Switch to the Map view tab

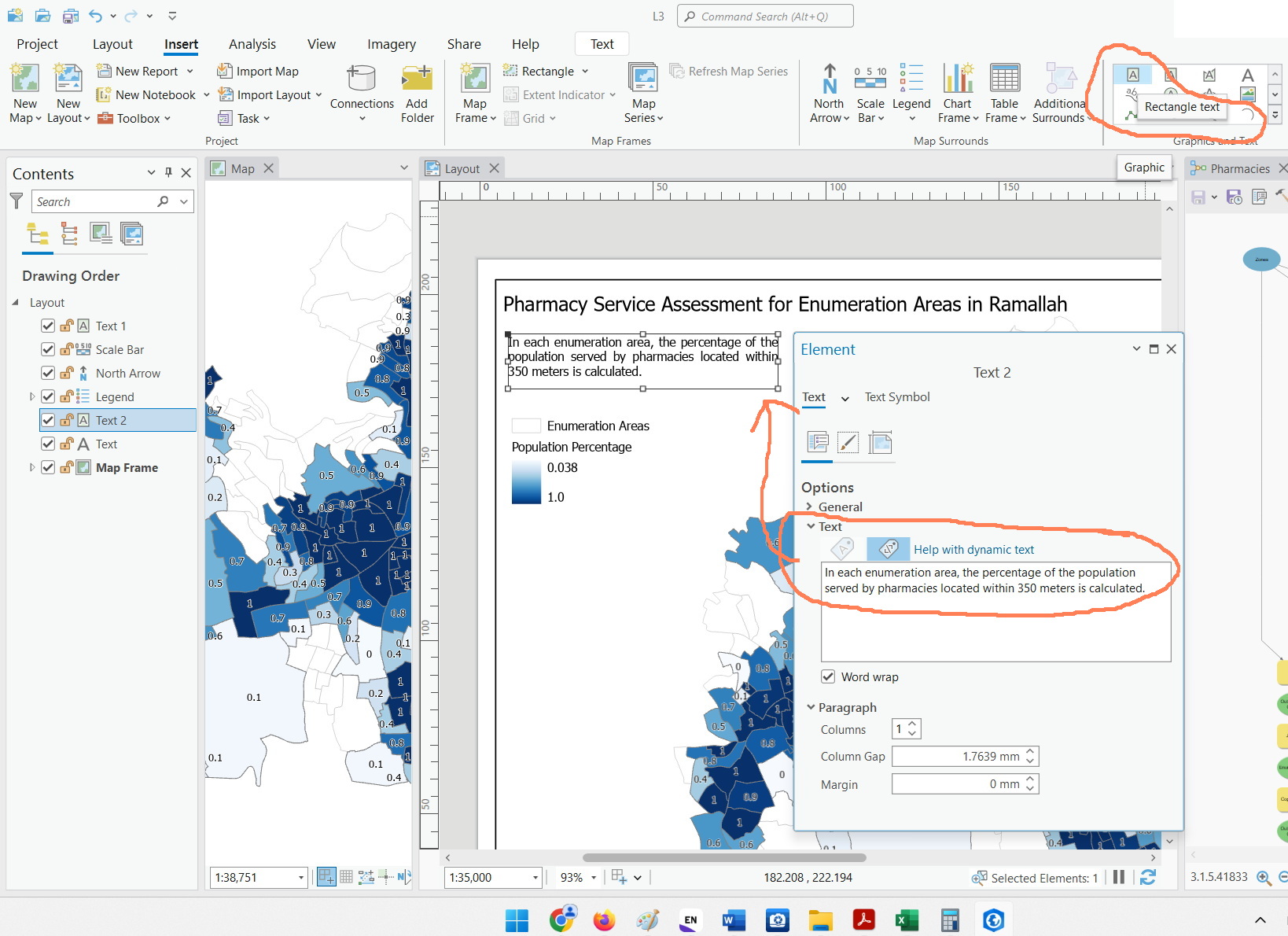pyautogui.click(x=241, y=168)
